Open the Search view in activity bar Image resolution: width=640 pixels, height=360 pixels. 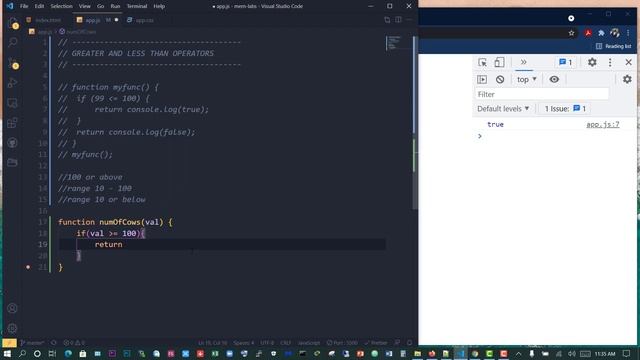pos(13,42)
